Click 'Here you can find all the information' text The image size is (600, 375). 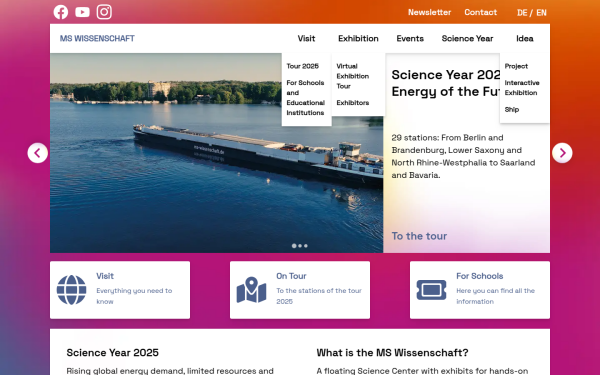pos(495,296)
